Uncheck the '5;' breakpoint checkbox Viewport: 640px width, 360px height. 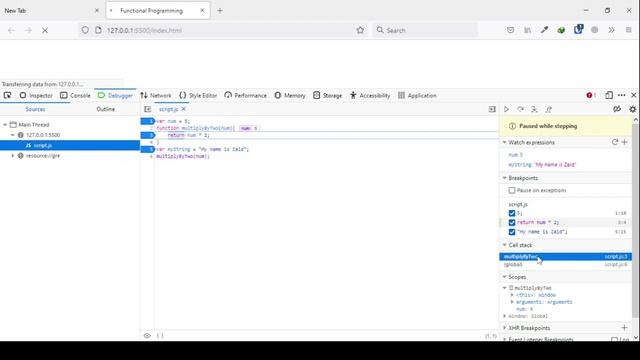512,213
